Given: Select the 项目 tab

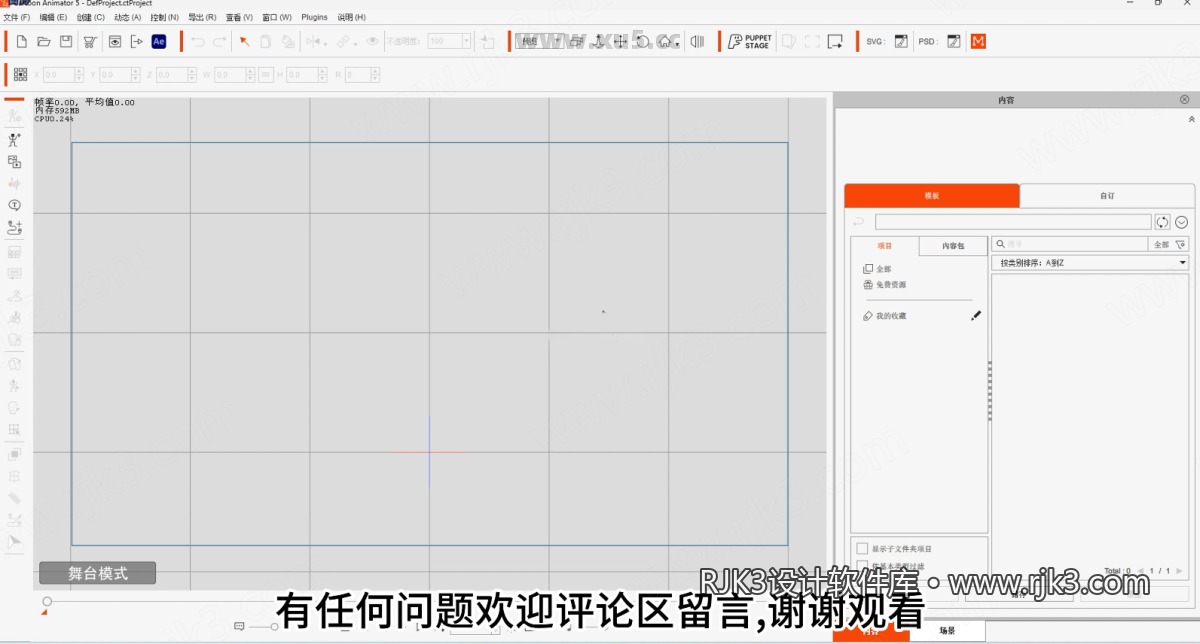Looking at the screenshot, I should [885, 246].
